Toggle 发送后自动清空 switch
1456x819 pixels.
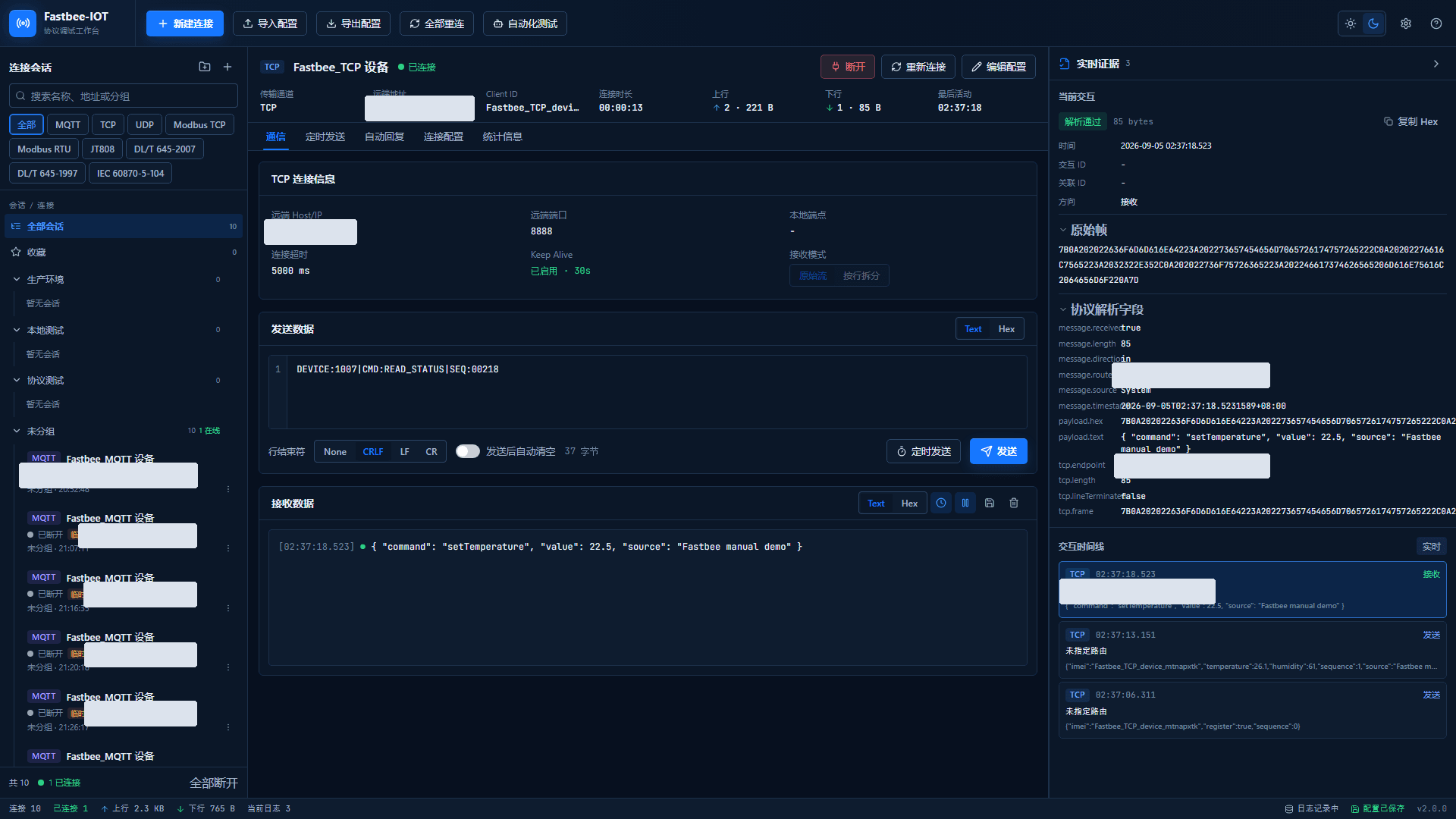coord(468,451)
